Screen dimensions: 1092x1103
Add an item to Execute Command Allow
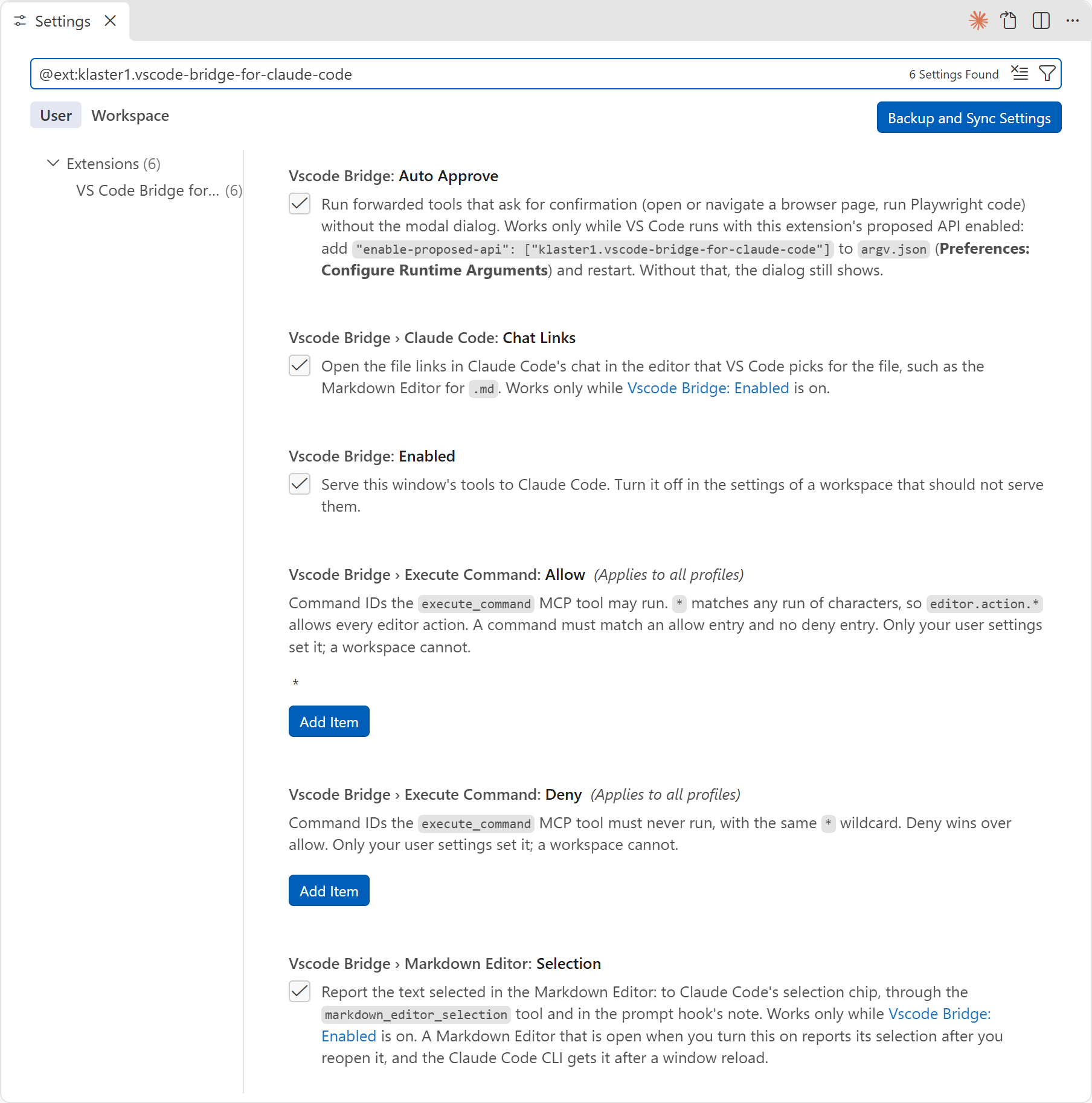tap(329, 722)
